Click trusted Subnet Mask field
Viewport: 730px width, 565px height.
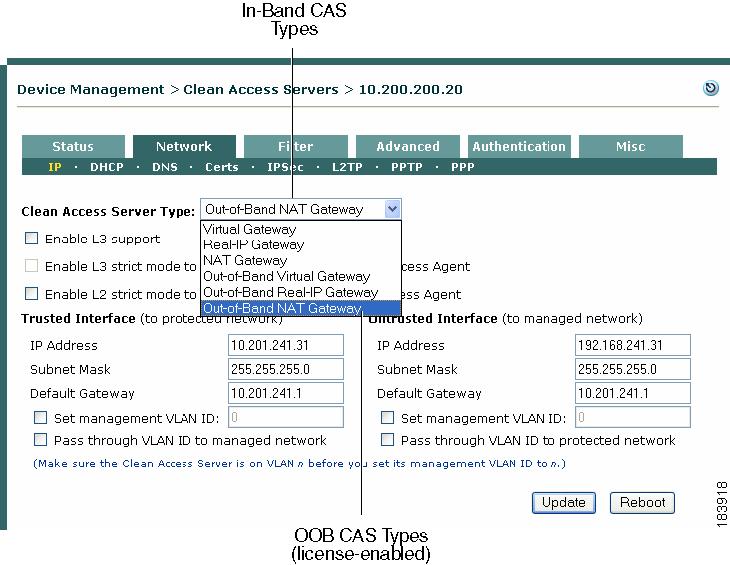point(286,369)
